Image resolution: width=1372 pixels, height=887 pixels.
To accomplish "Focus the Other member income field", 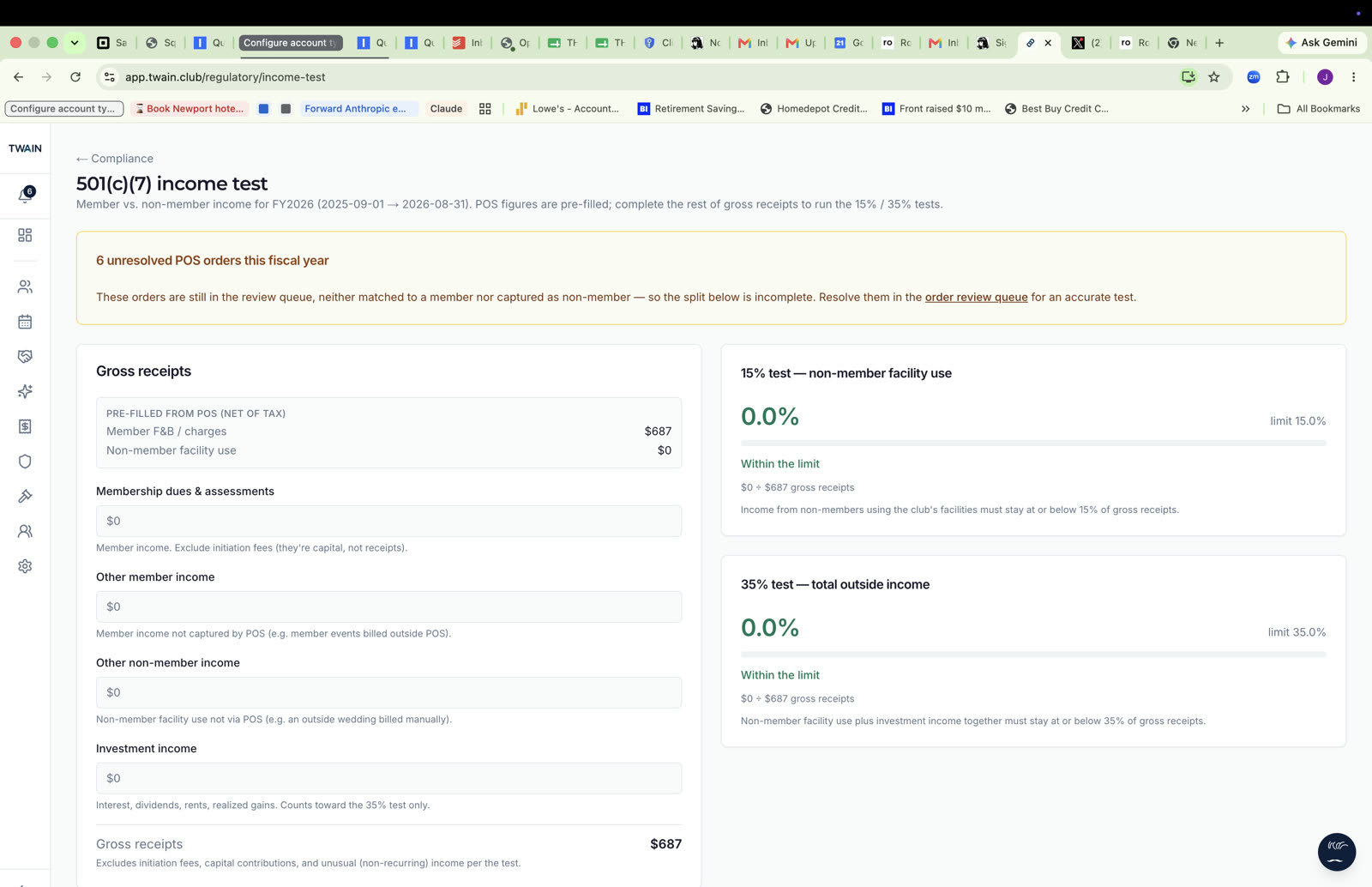I will point(388,606).
